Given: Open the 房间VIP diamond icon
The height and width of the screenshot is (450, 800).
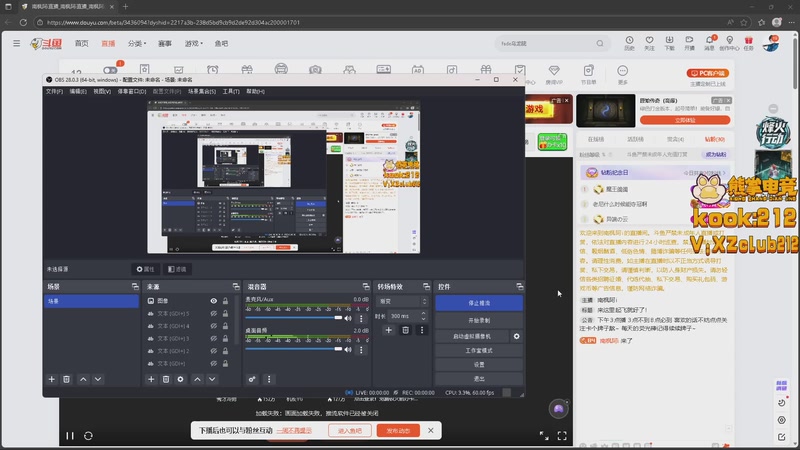Looking at the screenshot, I should (554, 74).
